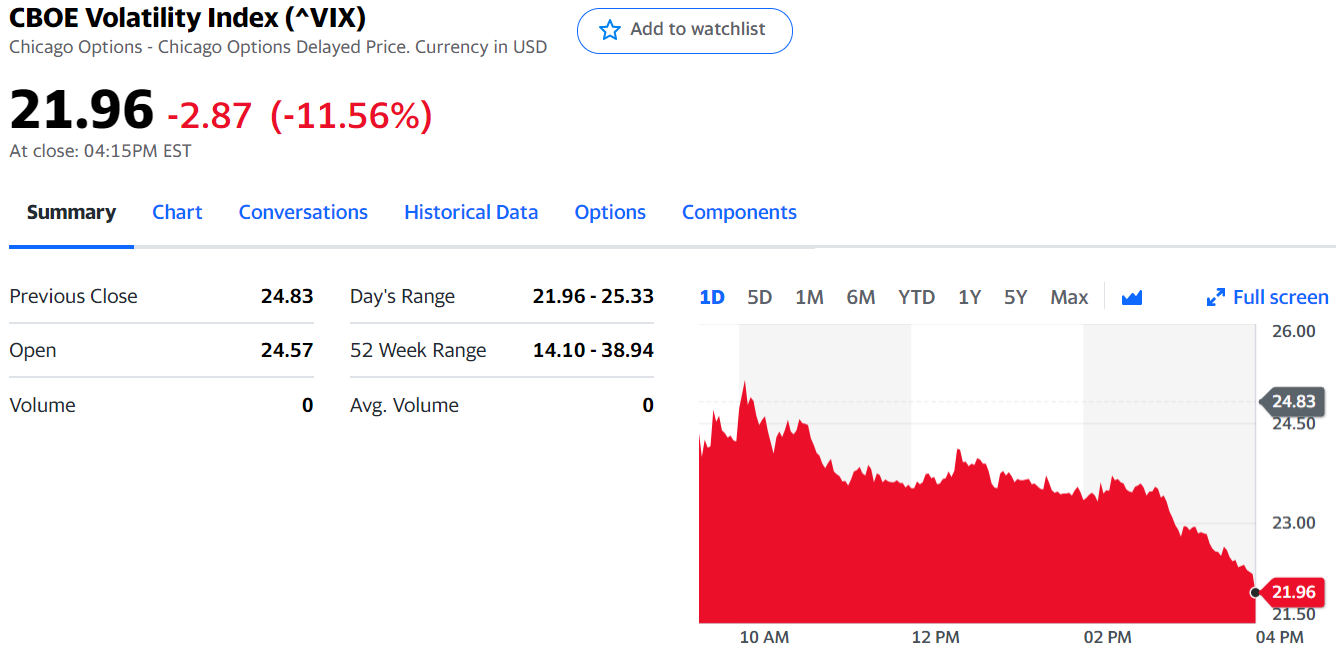Click the At close: 04:15PM EST text
1336x650 pixels.
click(100, 151)
